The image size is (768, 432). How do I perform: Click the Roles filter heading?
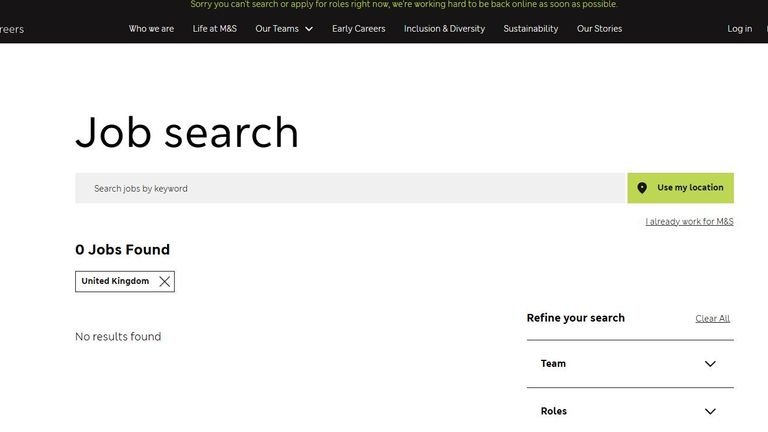tap(553, 411)
